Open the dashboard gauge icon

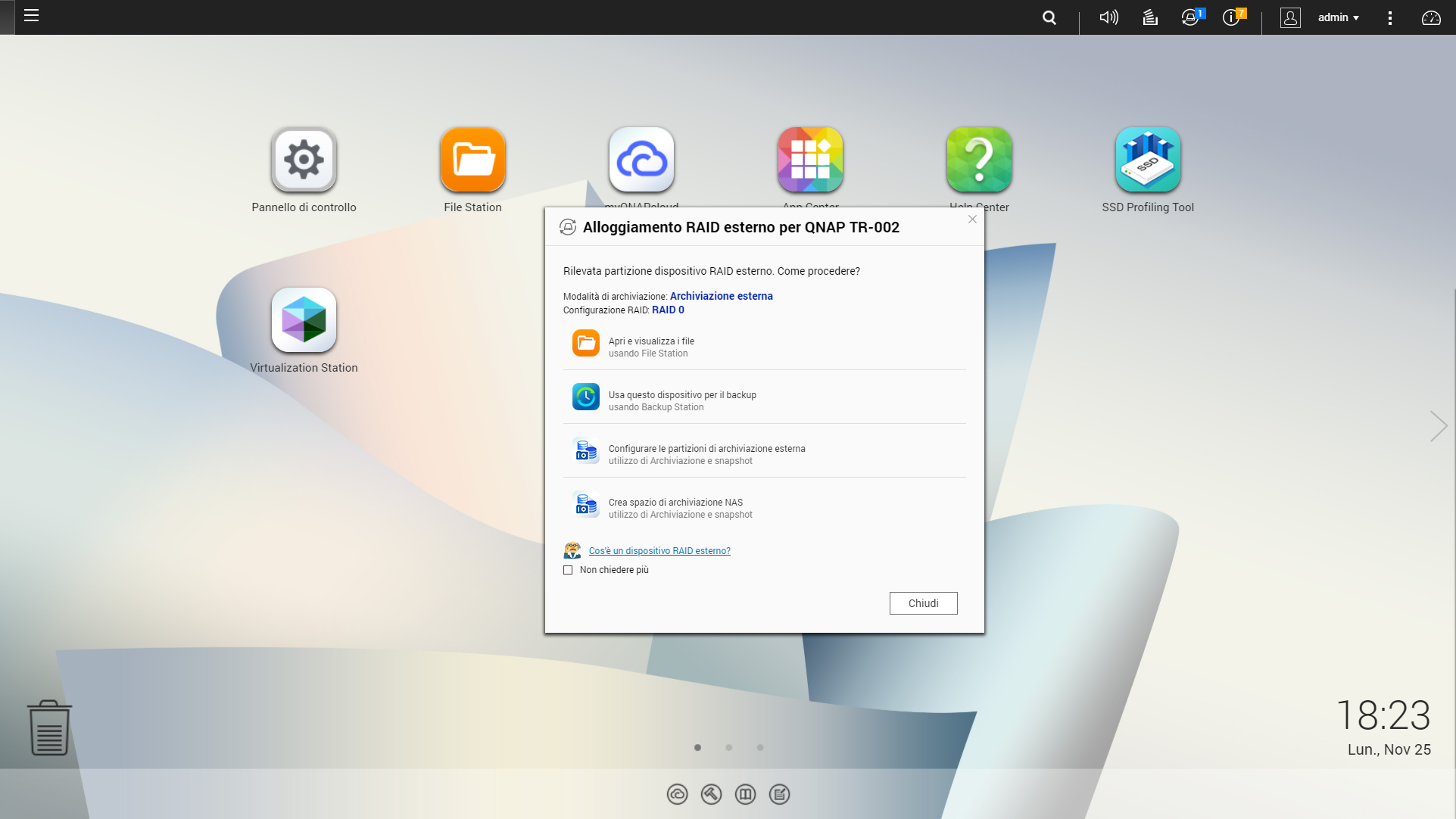pos(1431,17)
